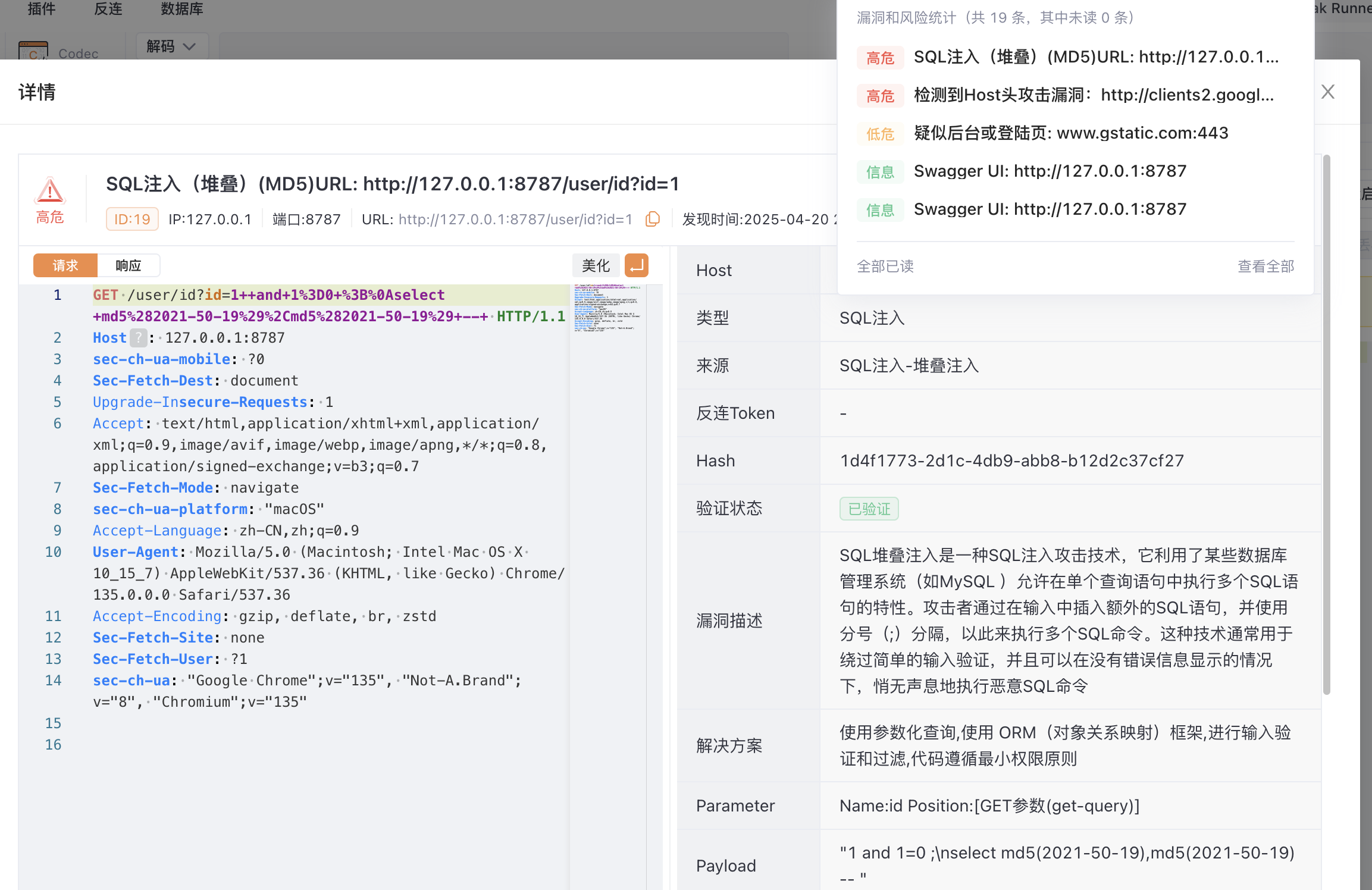Open the 插件 menu

(42, 9)
